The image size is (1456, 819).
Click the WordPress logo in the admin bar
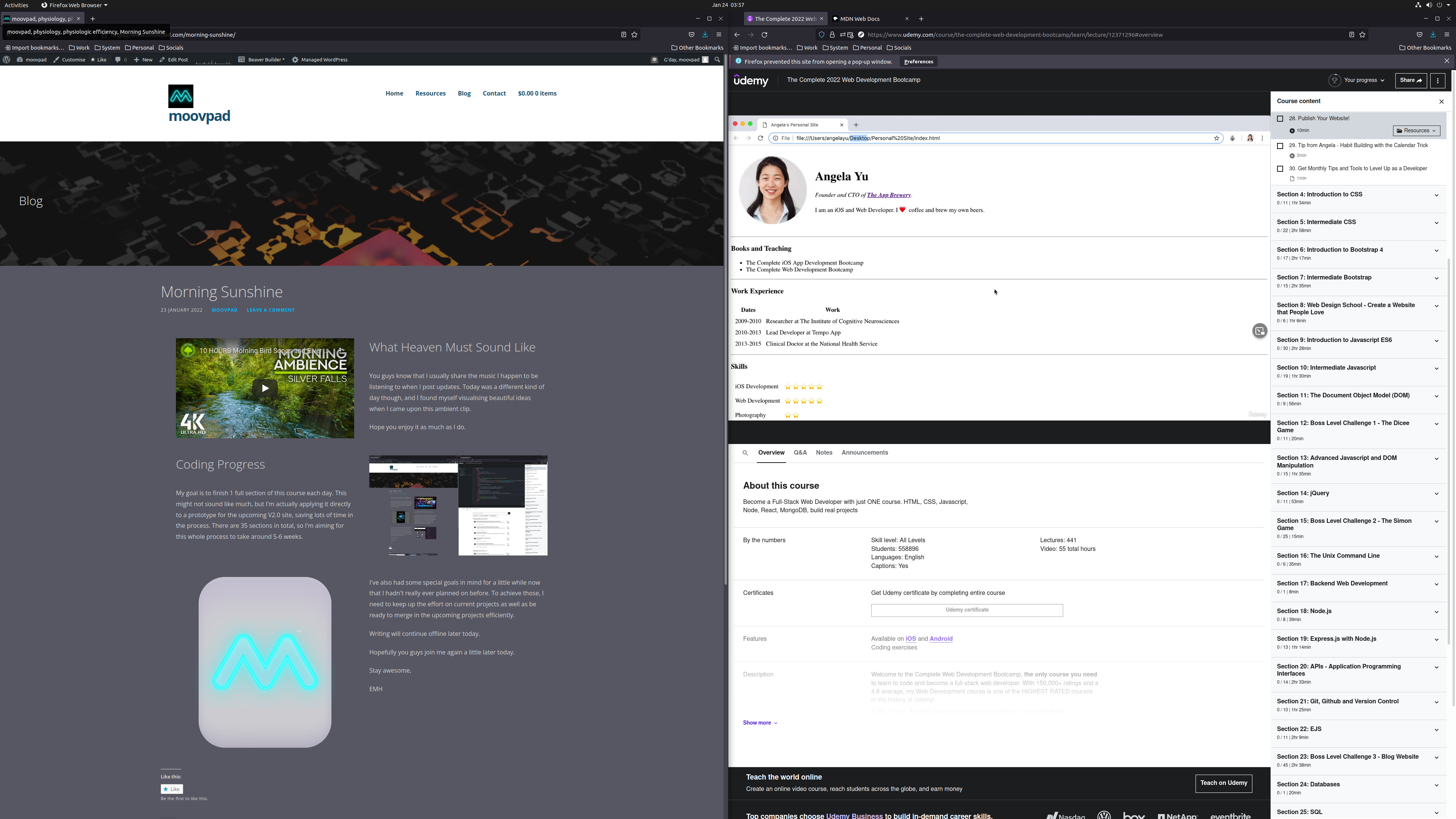pos(7,60)
